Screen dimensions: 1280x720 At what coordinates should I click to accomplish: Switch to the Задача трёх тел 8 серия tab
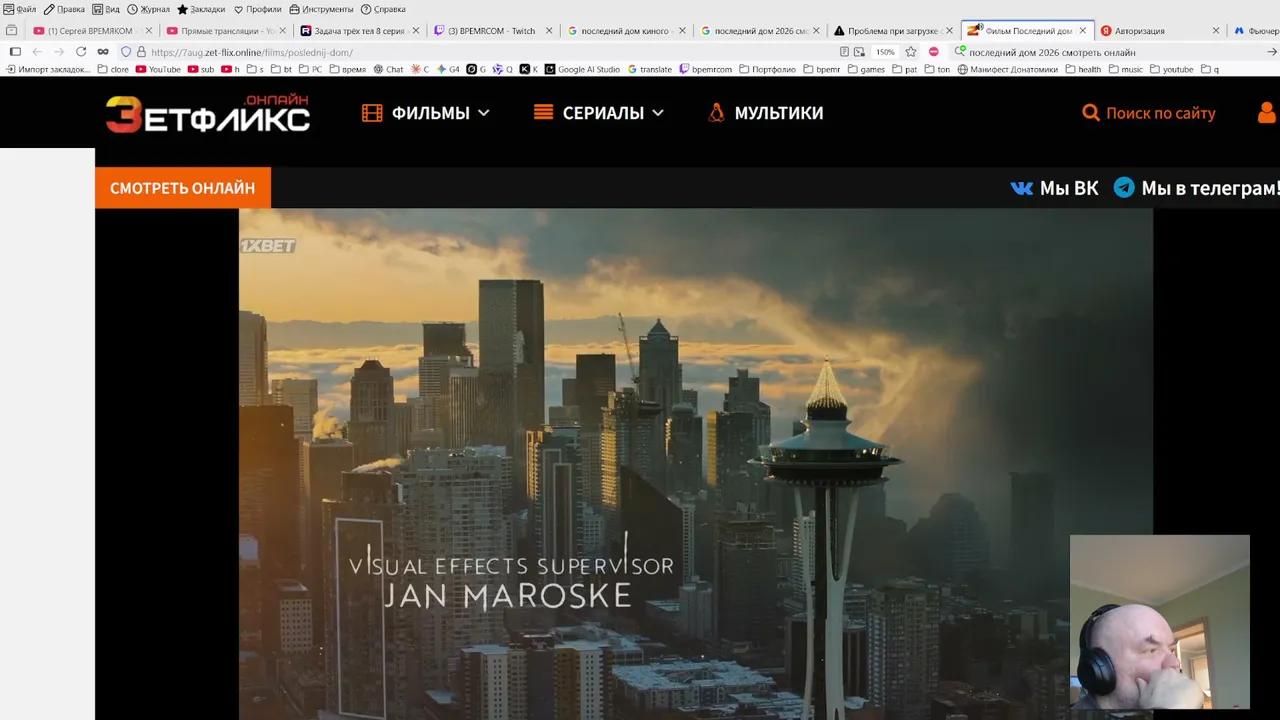click(358, 31)
